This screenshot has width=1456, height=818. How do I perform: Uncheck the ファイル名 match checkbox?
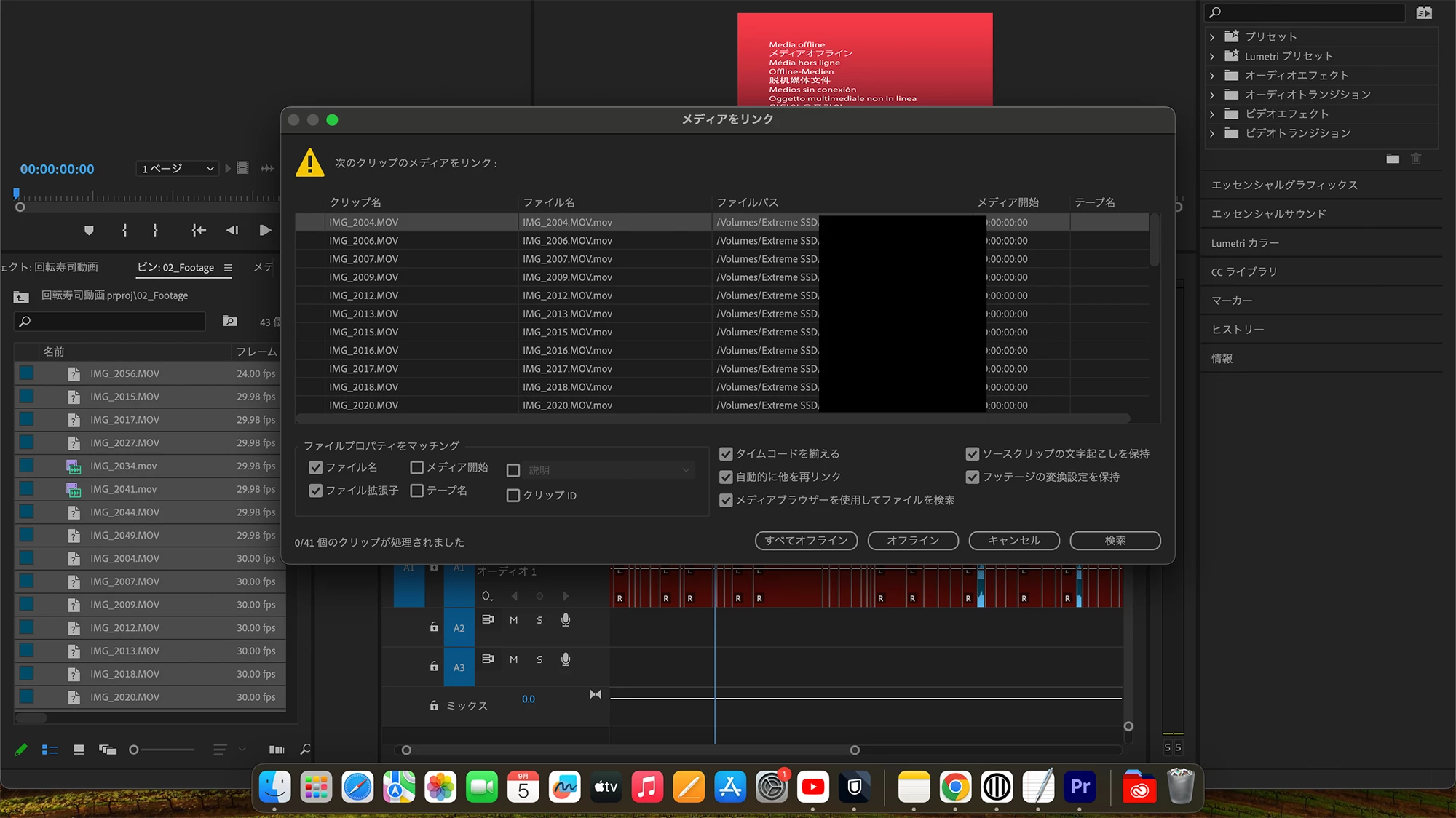(316, 467)
